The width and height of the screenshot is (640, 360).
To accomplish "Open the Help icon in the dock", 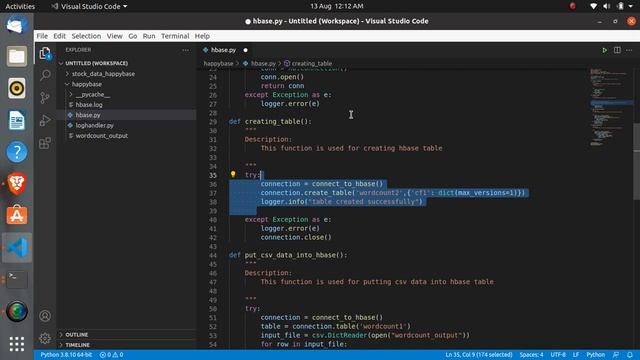I will pos(17,152).
